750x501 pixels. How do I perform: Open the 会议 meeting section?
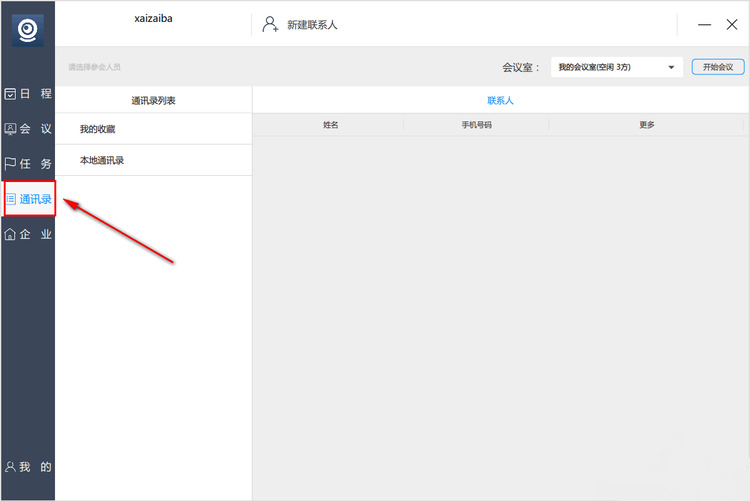pos(28,128)
